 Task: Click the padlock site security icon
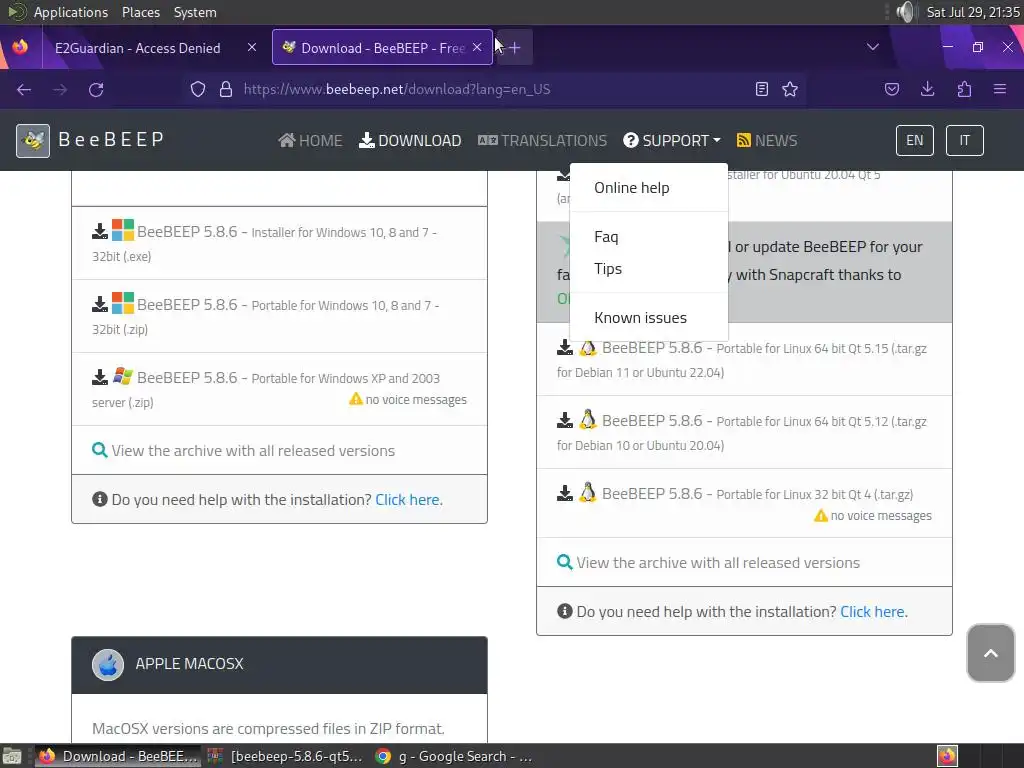coord(226,89)
